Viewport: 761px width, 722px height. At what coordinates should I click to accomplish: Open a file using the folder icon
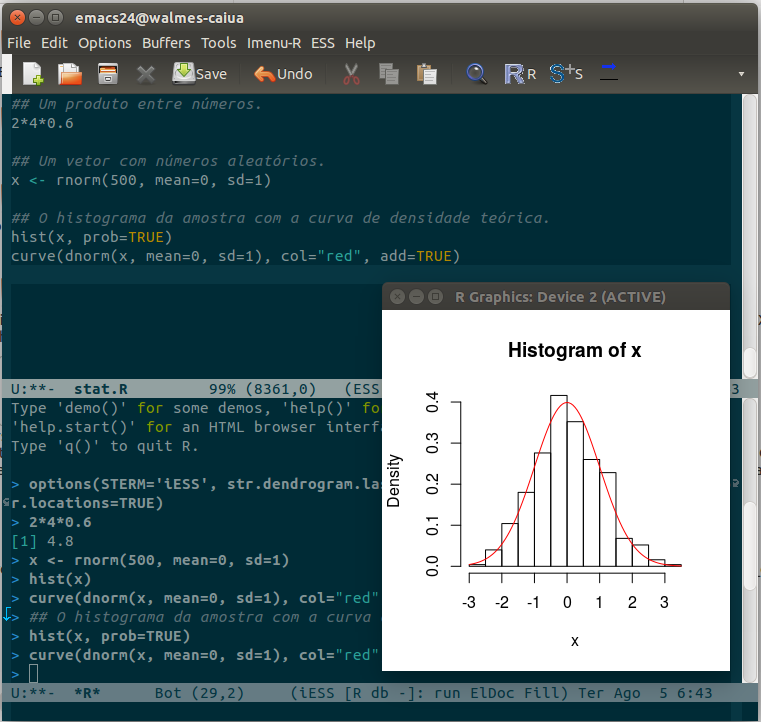(x=70, y=73)
